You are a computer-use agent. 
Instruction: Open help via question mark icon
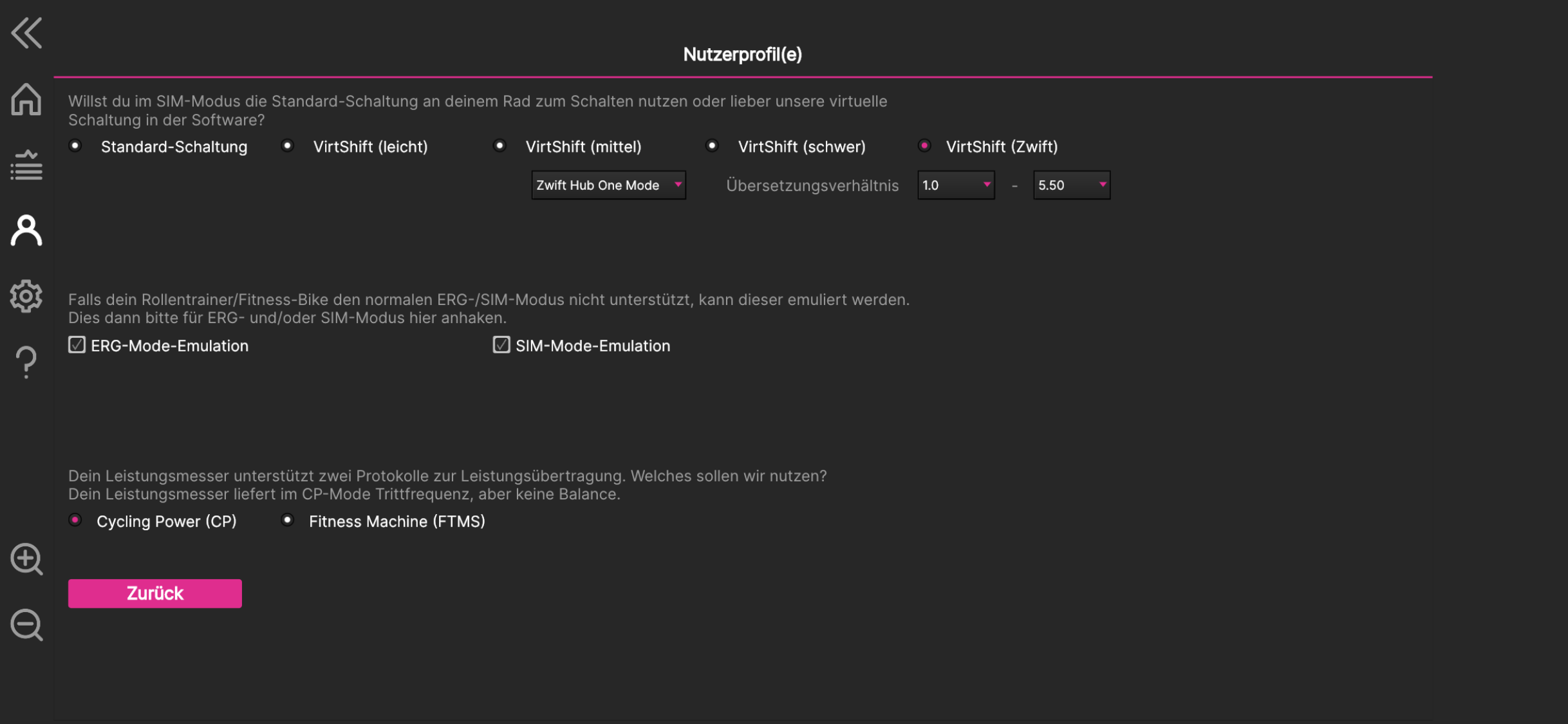click(x=26, y=362)
